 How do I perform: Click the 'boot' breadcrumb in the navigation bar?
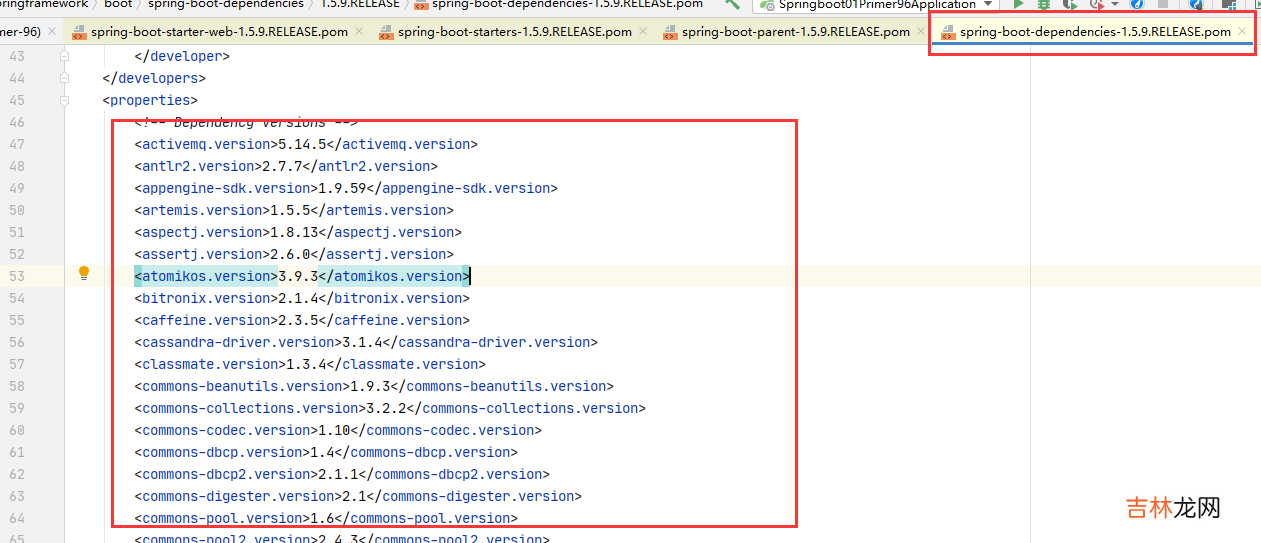(x=118, y=4)
